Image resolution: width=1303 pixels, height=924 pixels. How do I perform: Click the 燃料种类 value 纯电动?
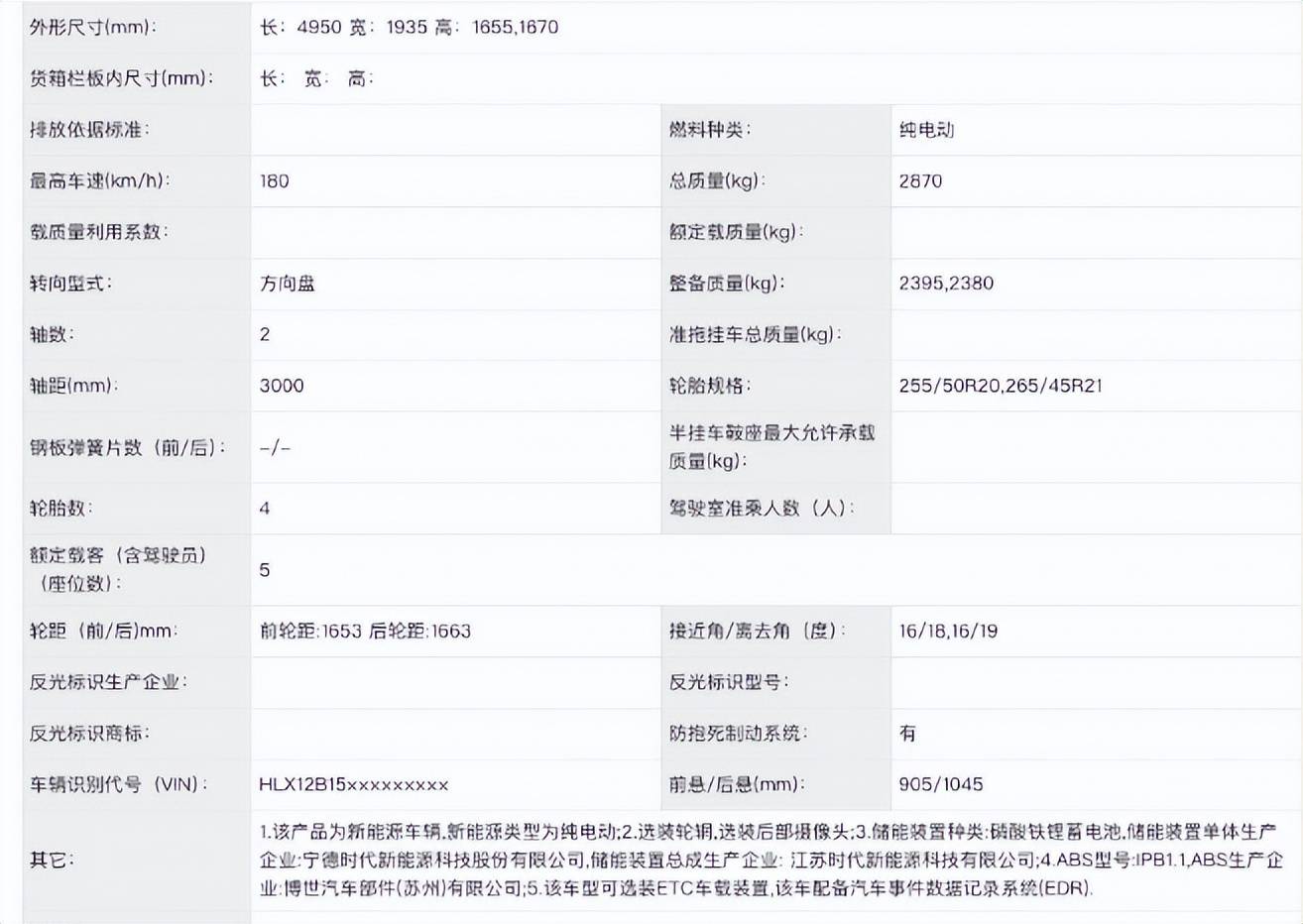pyautogui.click(x=926, y=130)
